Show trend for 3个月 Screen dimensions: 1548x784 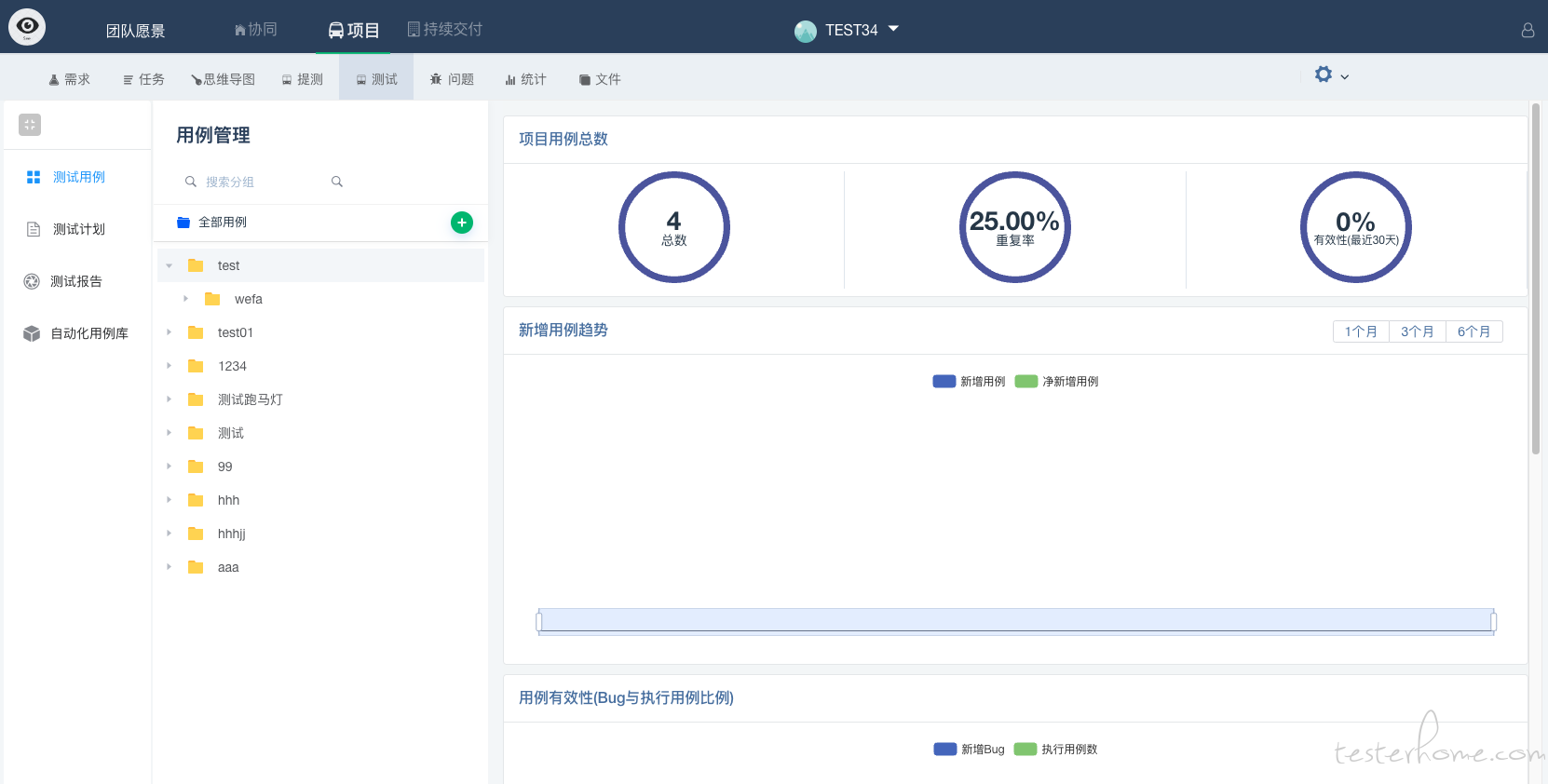(x=1418, y=331)
